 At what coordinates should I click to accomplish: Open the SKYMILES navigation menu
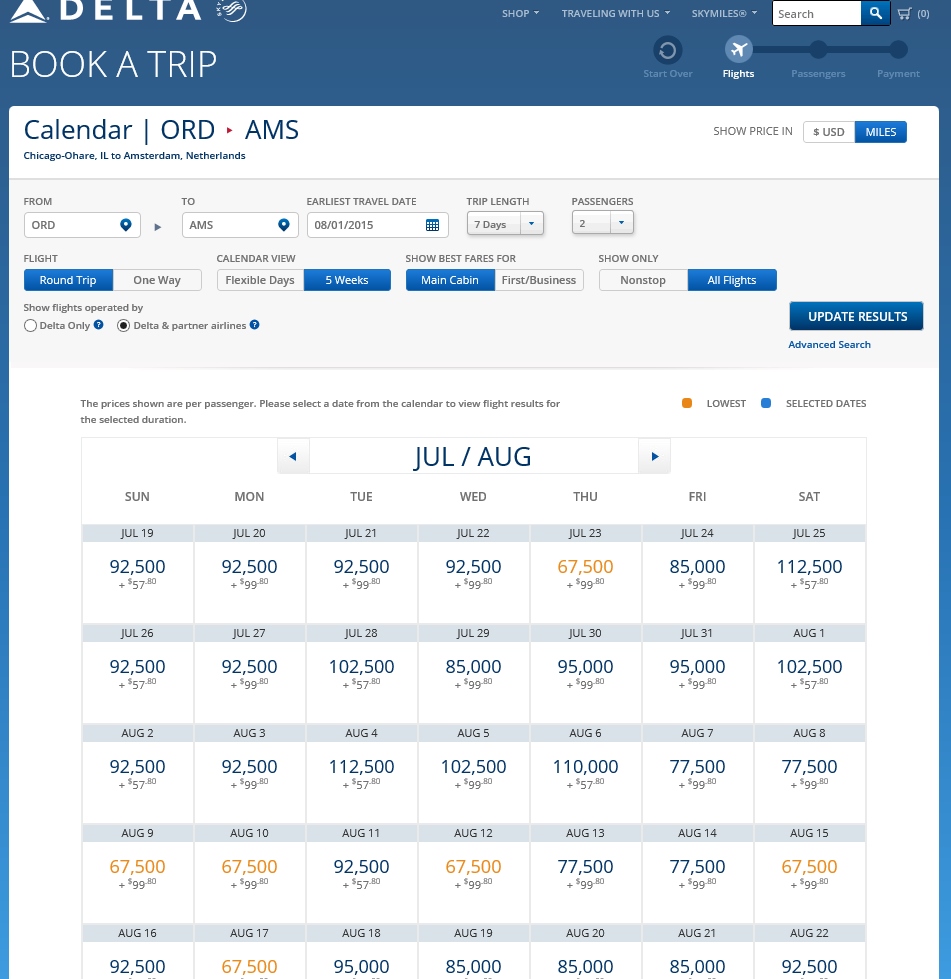pyautogui.click(x=724, y=14)
